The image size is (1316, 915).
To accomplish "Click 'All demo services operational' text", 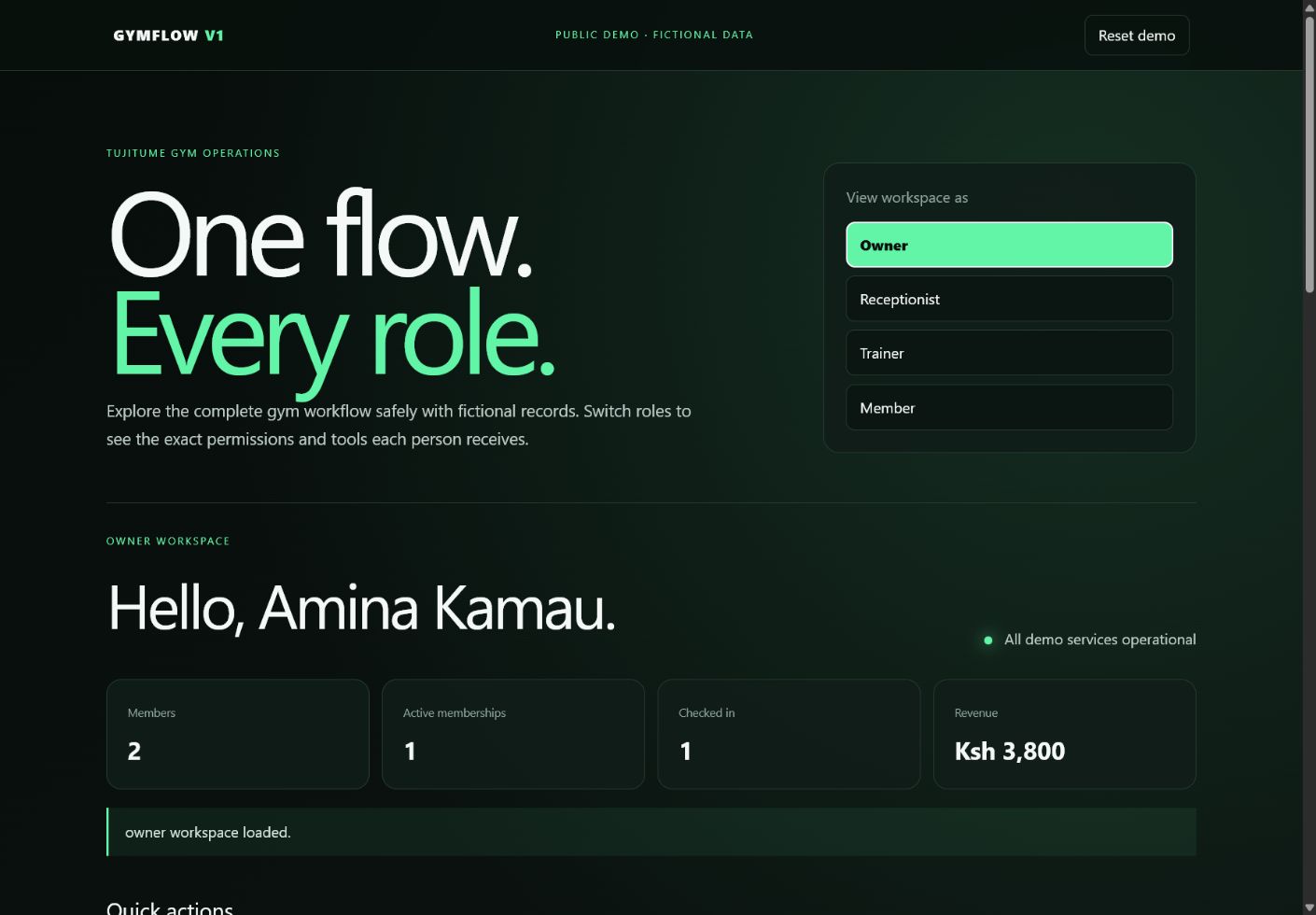I will [x=1099, y=640].
